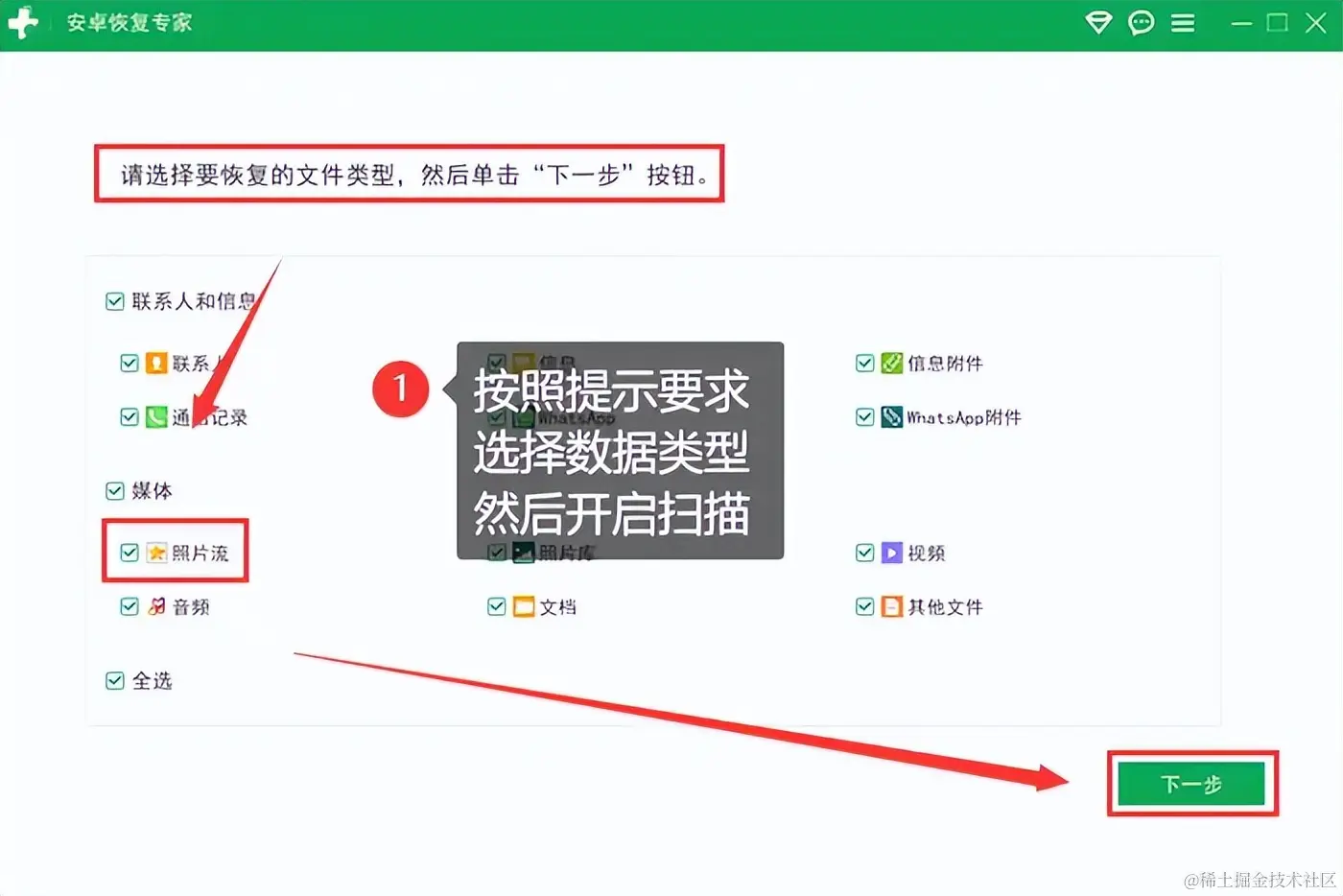Click the 安卓恢复专家 window title text
Viewport: 1343px width, 896px height.
pyautogui.click(x=130, y=22)
